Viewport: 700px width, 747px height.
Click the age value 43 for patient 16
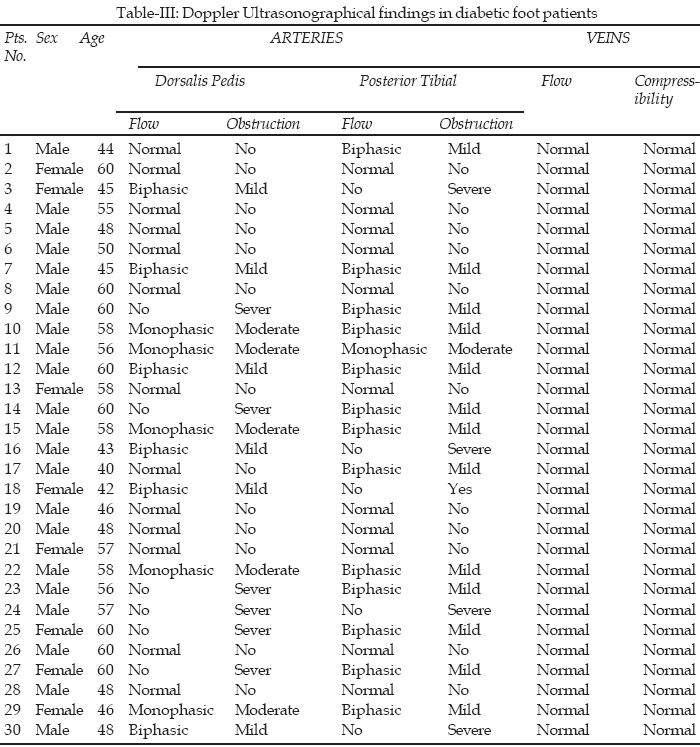pos(105,449)
